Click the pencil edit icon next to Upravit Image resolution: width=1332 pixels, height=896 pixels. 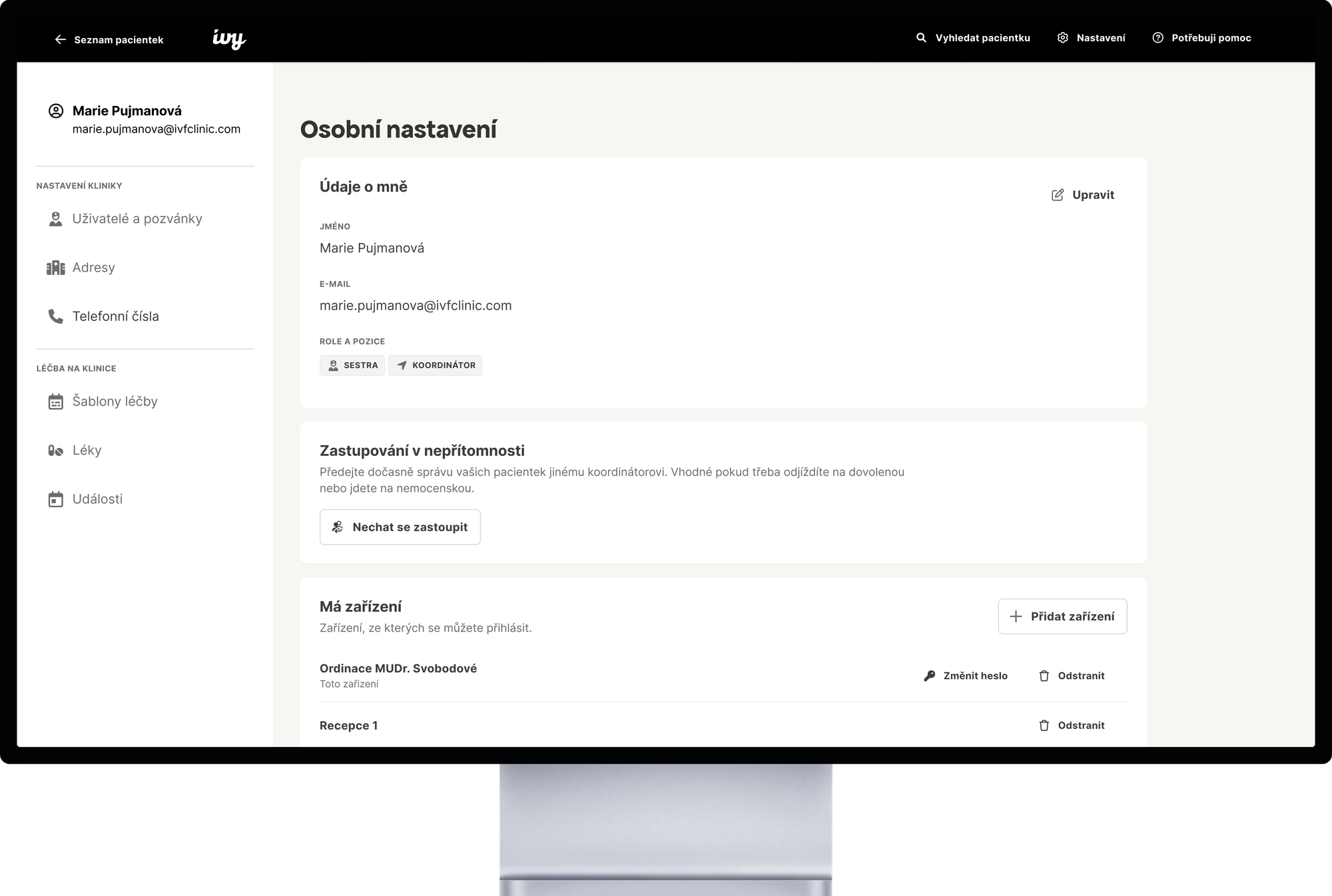click(x=1058, y=195)
